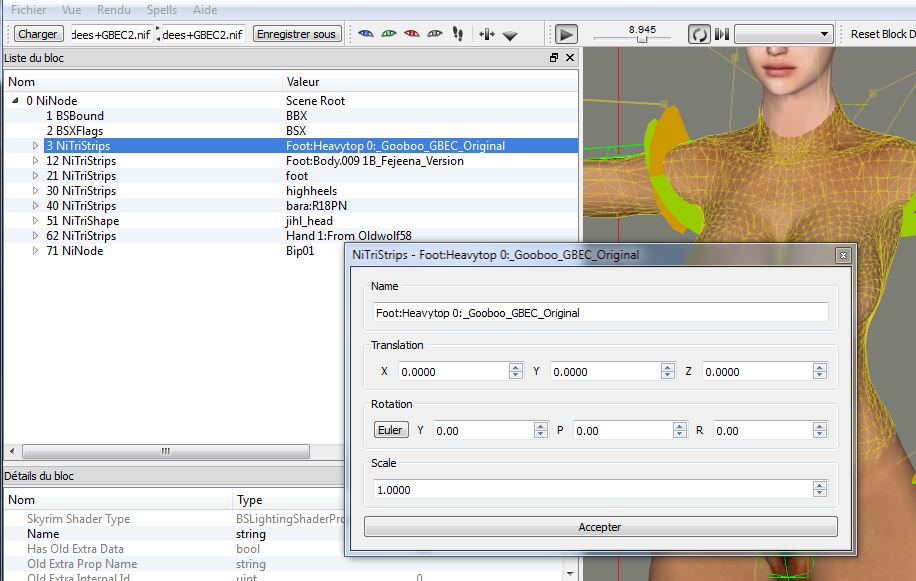
Task: Open the Rendu menu
Action: [114, 9]
